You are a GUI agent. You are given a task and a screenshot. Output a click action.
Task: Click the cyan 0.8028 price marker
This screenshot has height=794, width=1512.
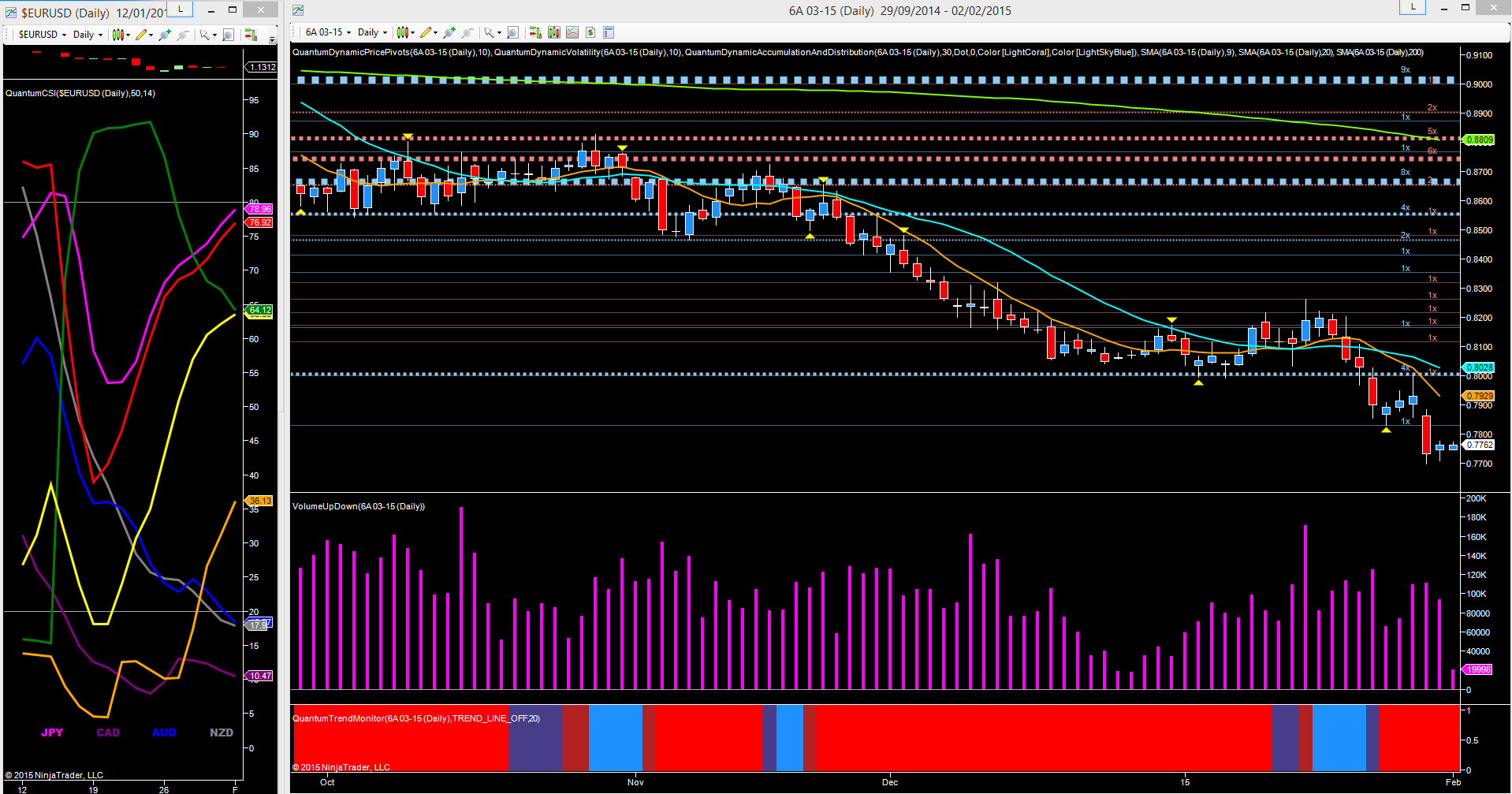[1479, 367]
